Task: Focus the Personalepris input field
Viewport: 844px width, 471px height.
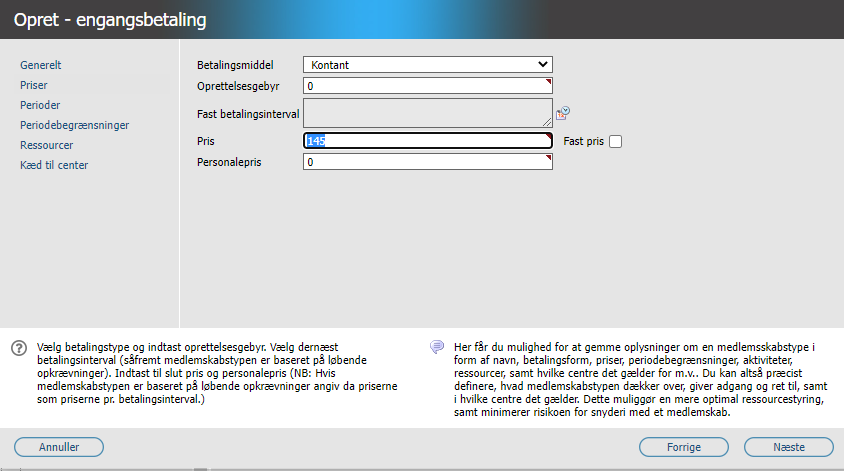Action: point(428,162)
